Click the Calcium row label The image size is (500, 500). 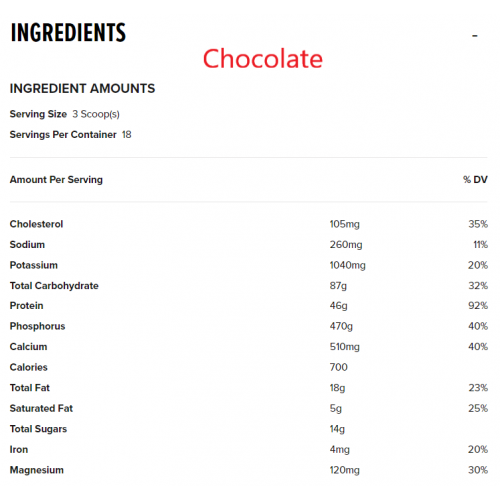(x=28, y=347)
